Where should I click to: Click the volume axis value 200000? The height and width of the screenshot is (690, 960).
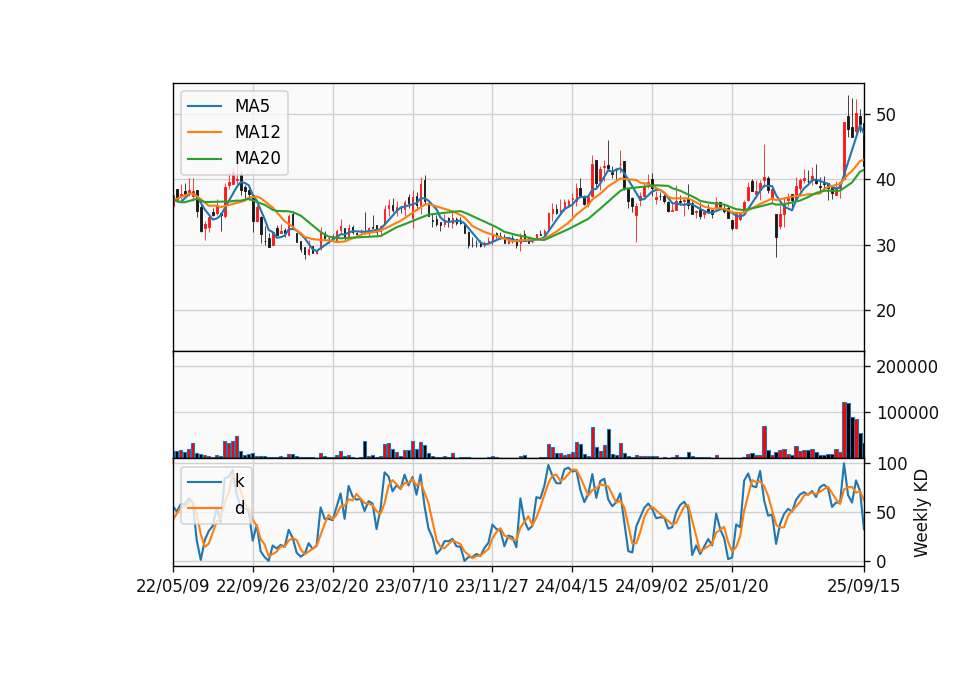pos(907,367)
